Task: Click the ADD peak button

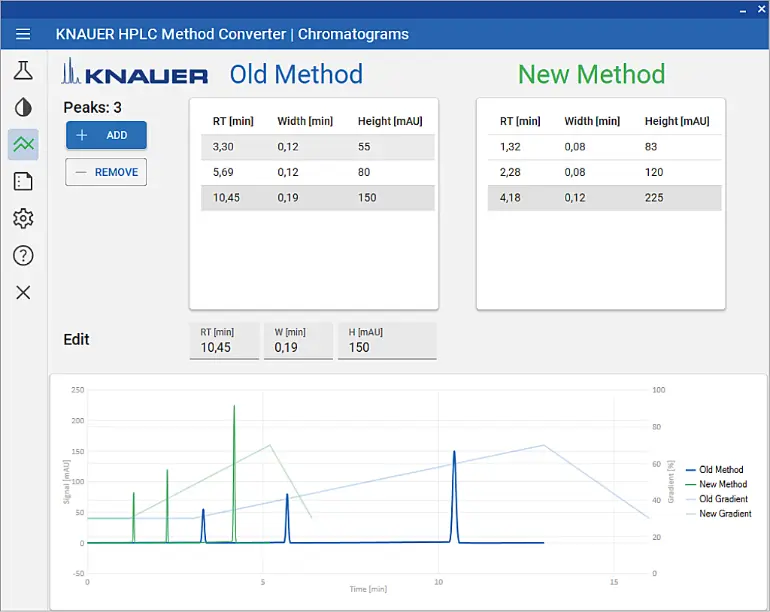Action: 106,135
